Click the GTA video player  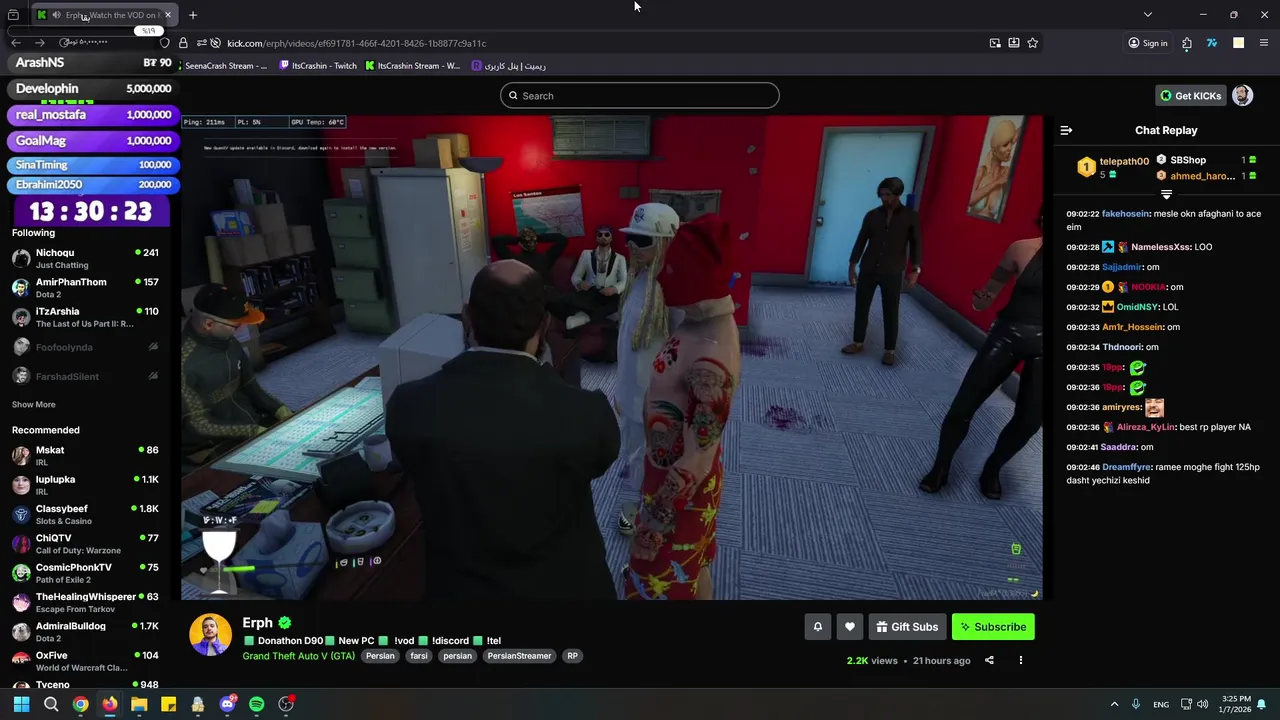coord(612,357)
